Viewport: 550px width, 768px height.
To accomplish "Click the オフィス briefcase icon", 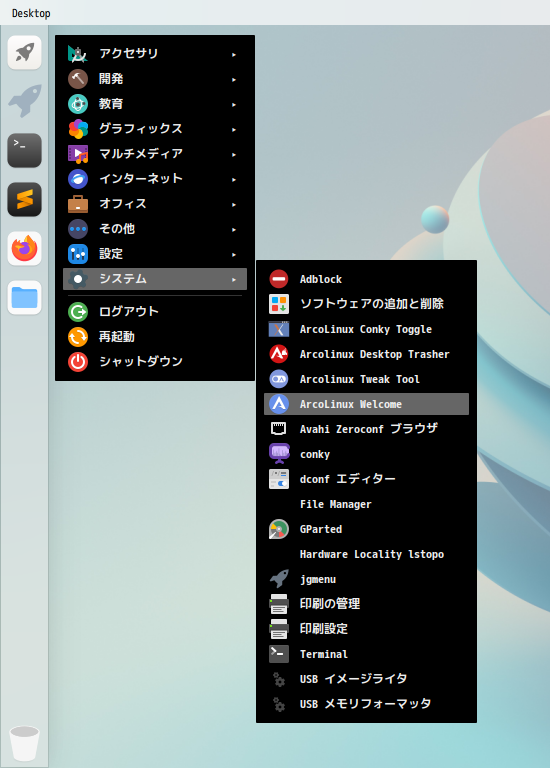I will pyautogui.click(x=78, y=204).
